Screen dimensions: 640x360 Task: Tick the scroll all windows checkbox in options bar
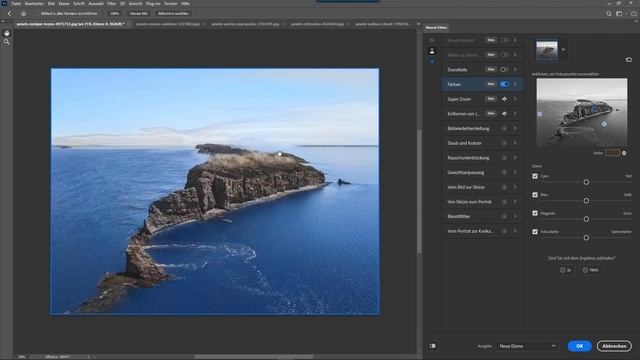(37, 13)
